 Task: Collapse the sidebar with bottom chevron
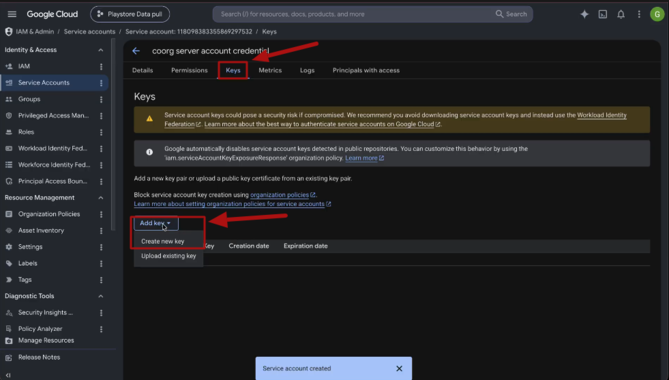[x=8, y=375]
